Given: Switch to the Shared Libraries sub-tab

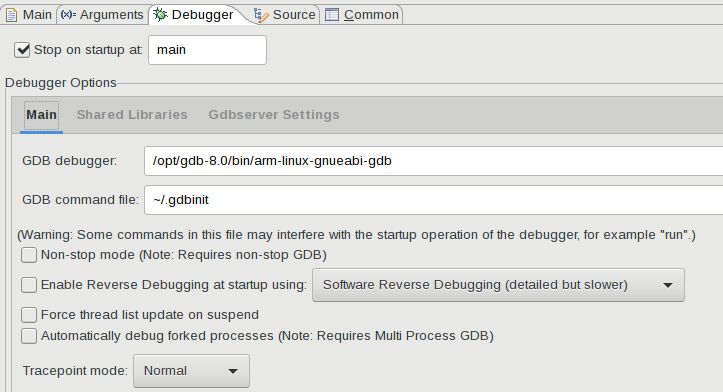Looking at the screenshot, I should tap(132, 115).
